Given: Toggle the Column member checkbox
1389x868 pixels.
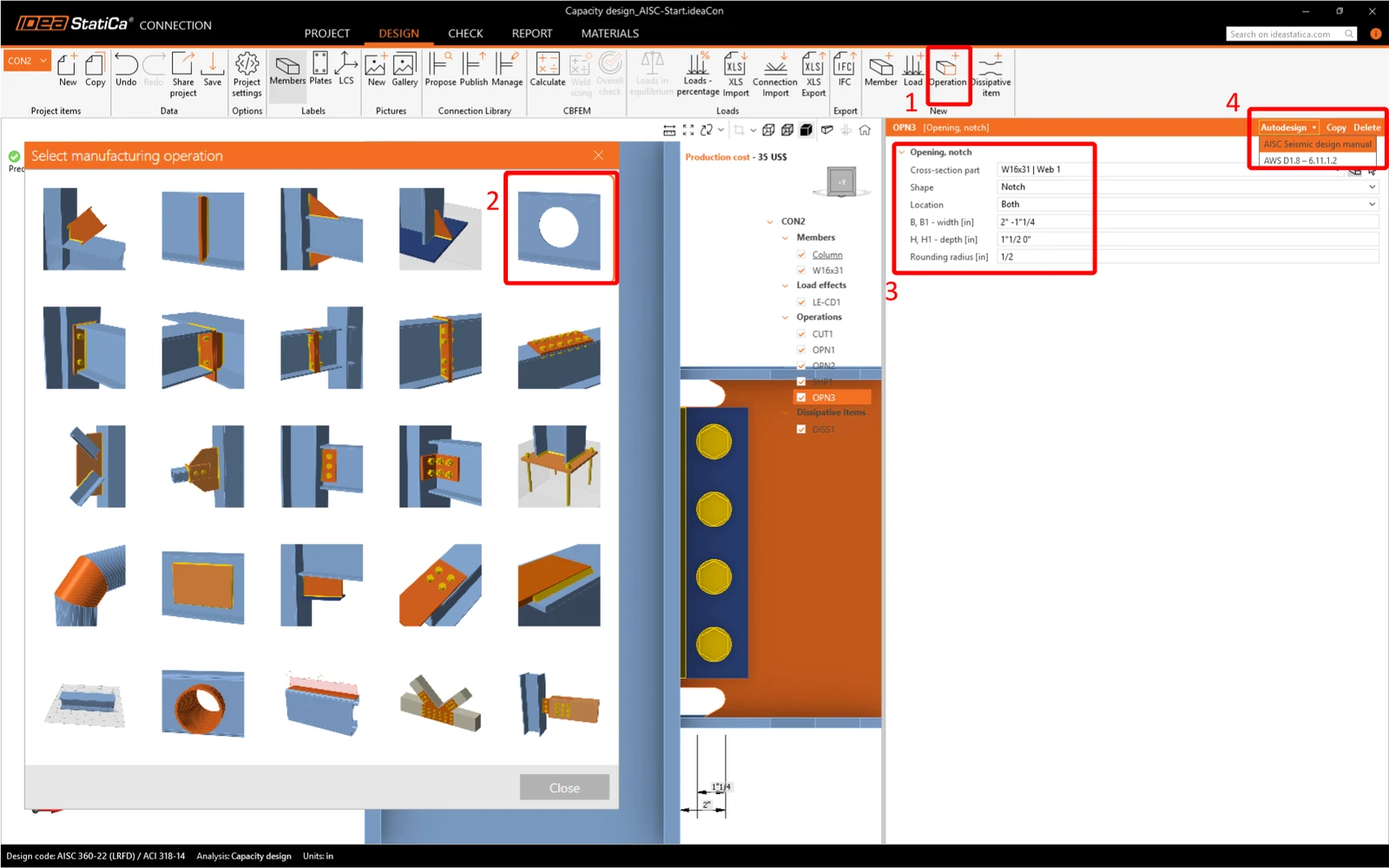Looking at the screenshot, I should 801,255.
